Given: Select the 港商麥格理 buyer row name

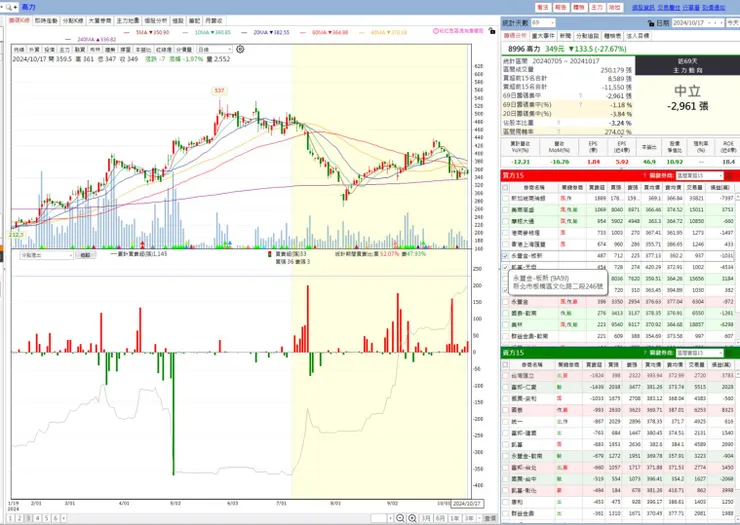Looking at the screenshot, I should tap(528, 233).
